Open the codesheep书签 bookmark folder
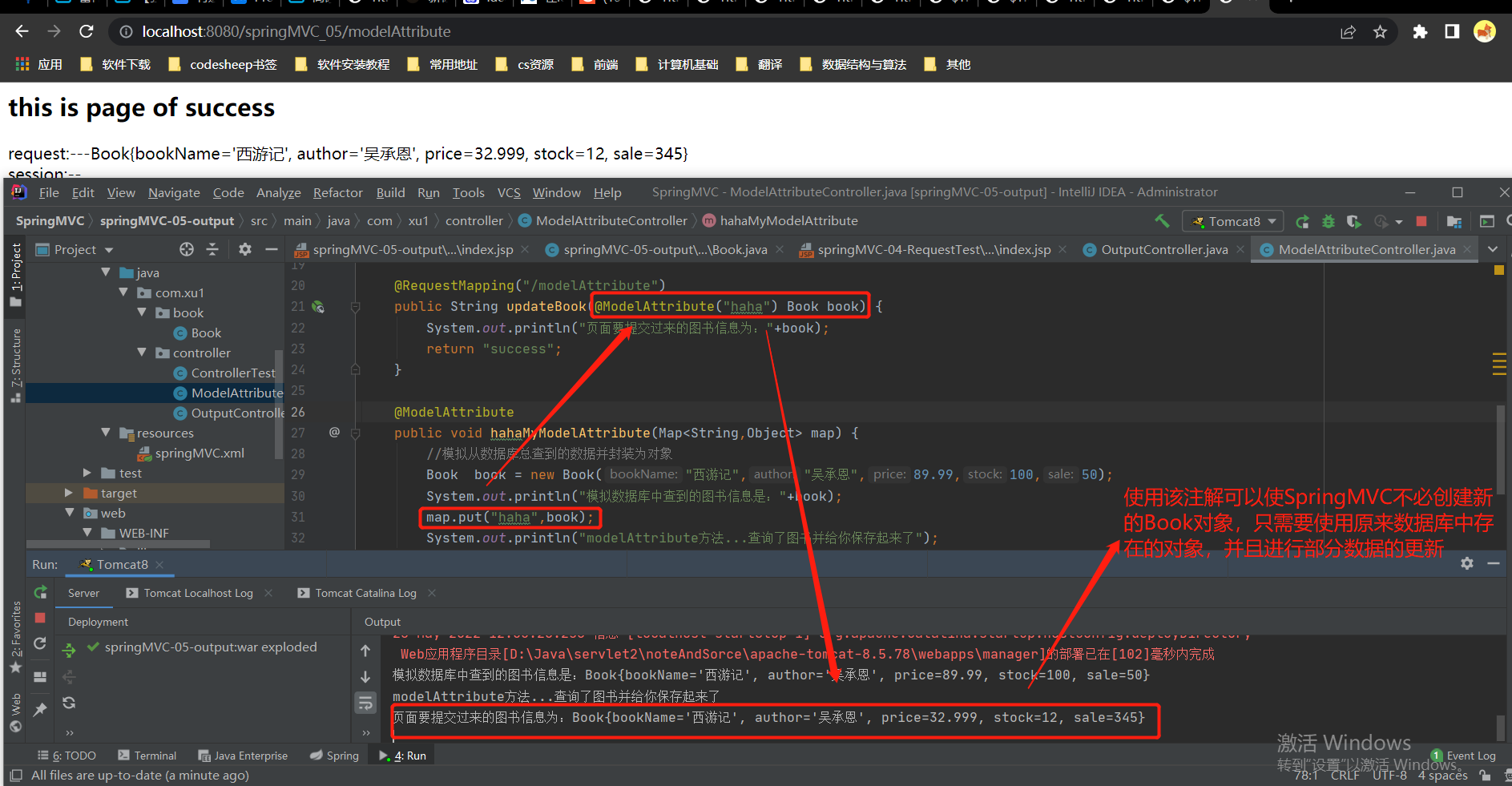The height and width of the screenshot is (786, 1512). coord(223,64)
